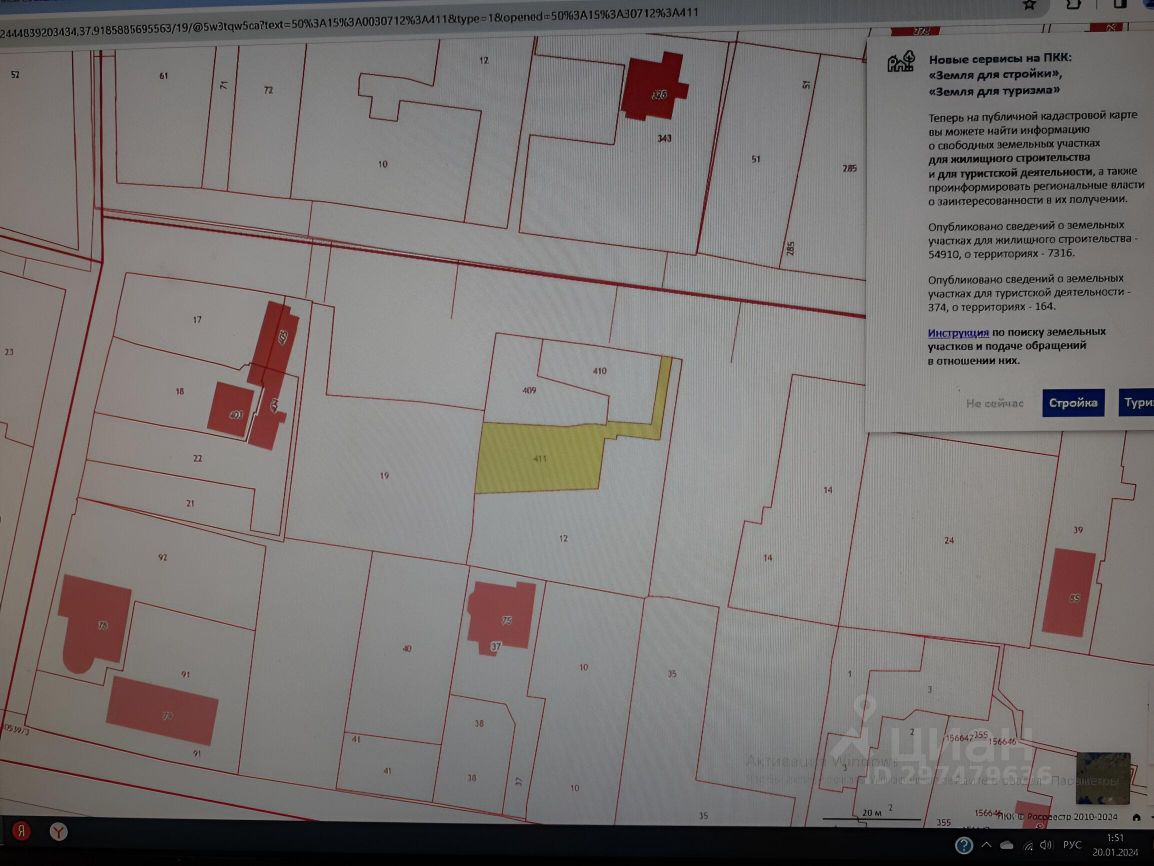This screenshot has height=866, width=1154.
Task: Open the browser extensions puzzle icon
Action: 1073,4
